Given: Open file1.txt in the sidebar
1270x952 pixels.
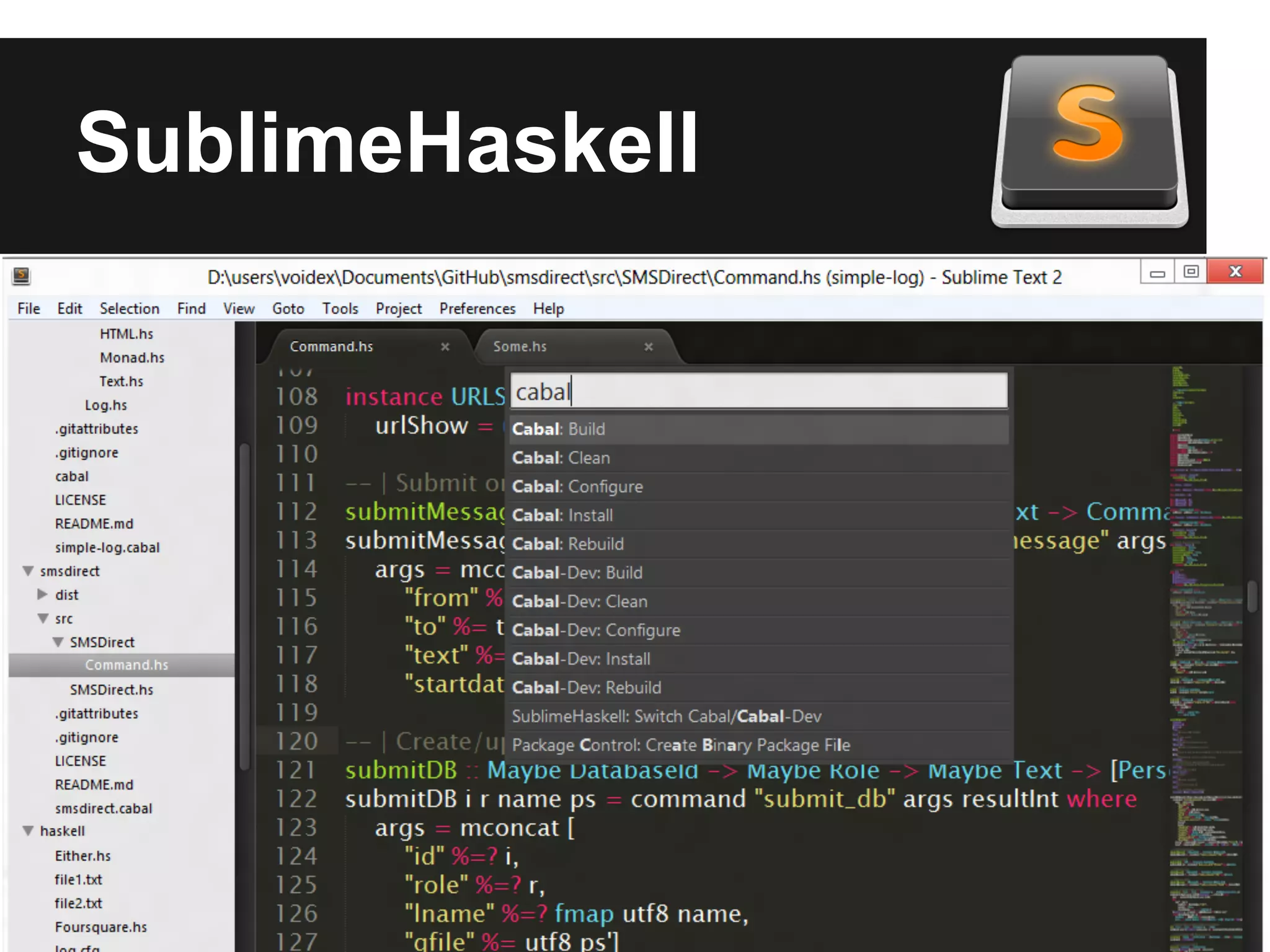Looking at the screenshot, I should point(78,879).
